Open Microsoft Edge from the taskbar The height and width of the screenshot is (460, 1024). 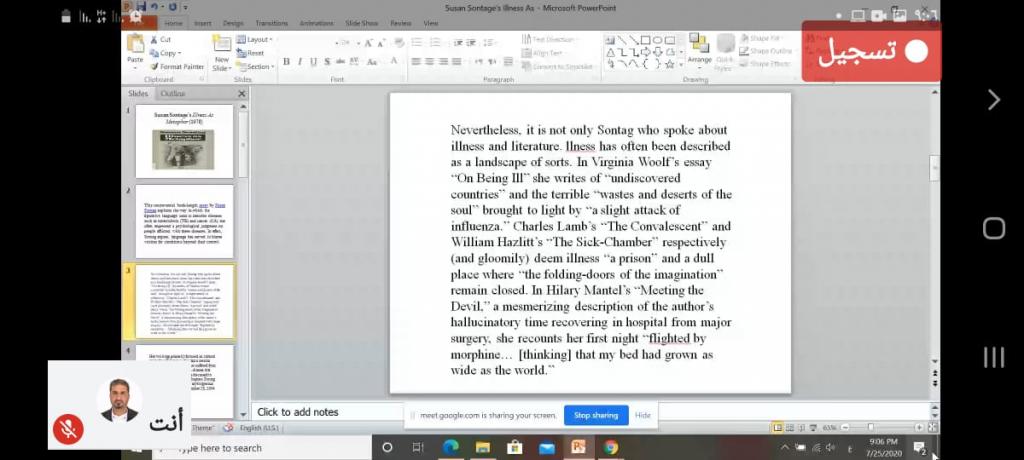point(450,447)
